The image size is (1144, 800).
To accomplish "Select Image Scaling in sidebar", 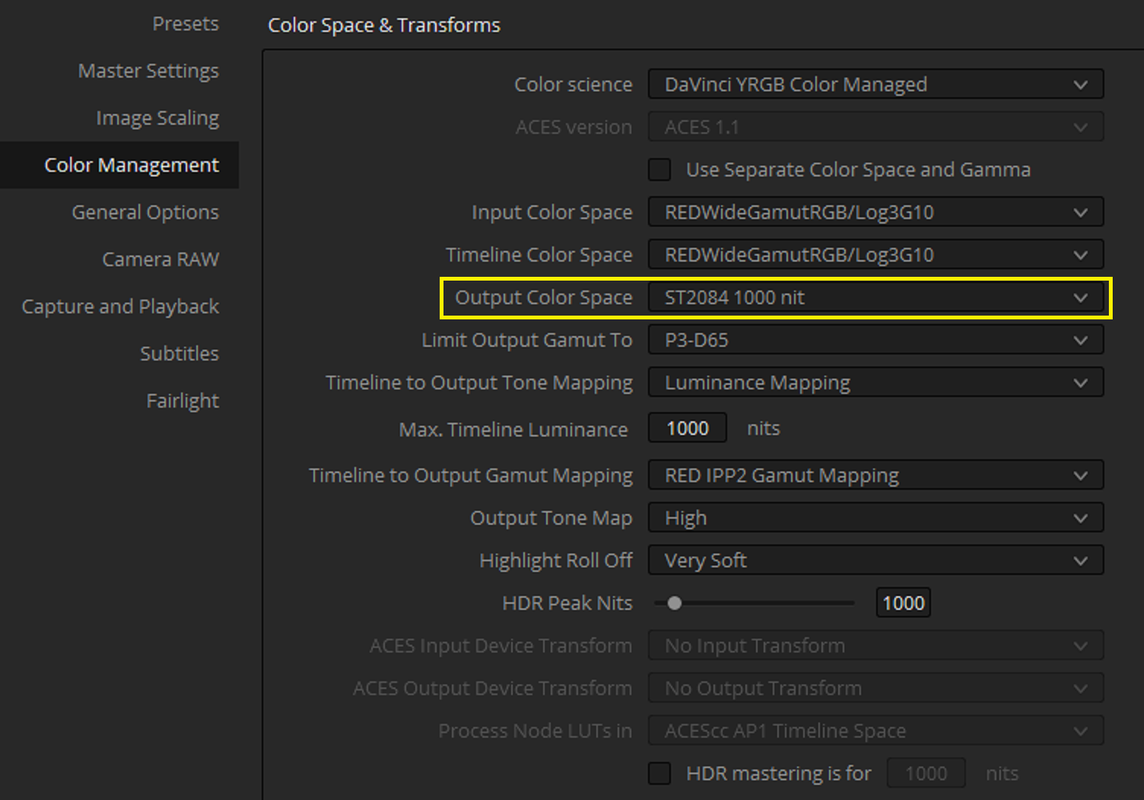I will [x=157, y=118].
